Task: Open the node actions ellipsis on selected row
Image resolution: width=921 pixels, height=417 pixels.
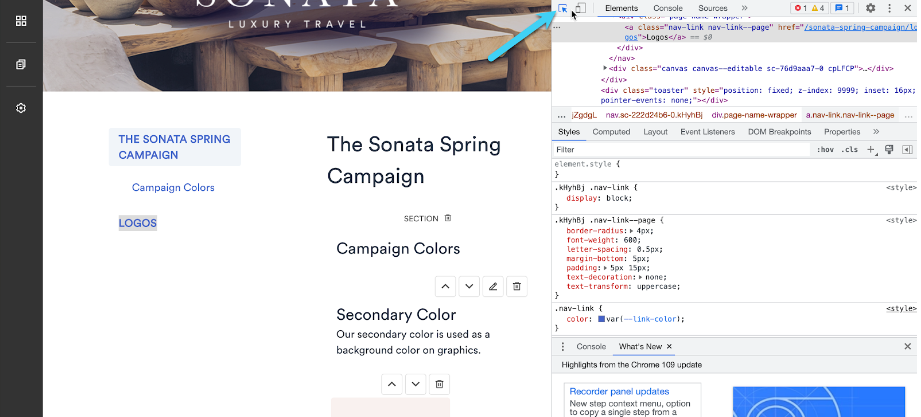Action: click(557, 28)
